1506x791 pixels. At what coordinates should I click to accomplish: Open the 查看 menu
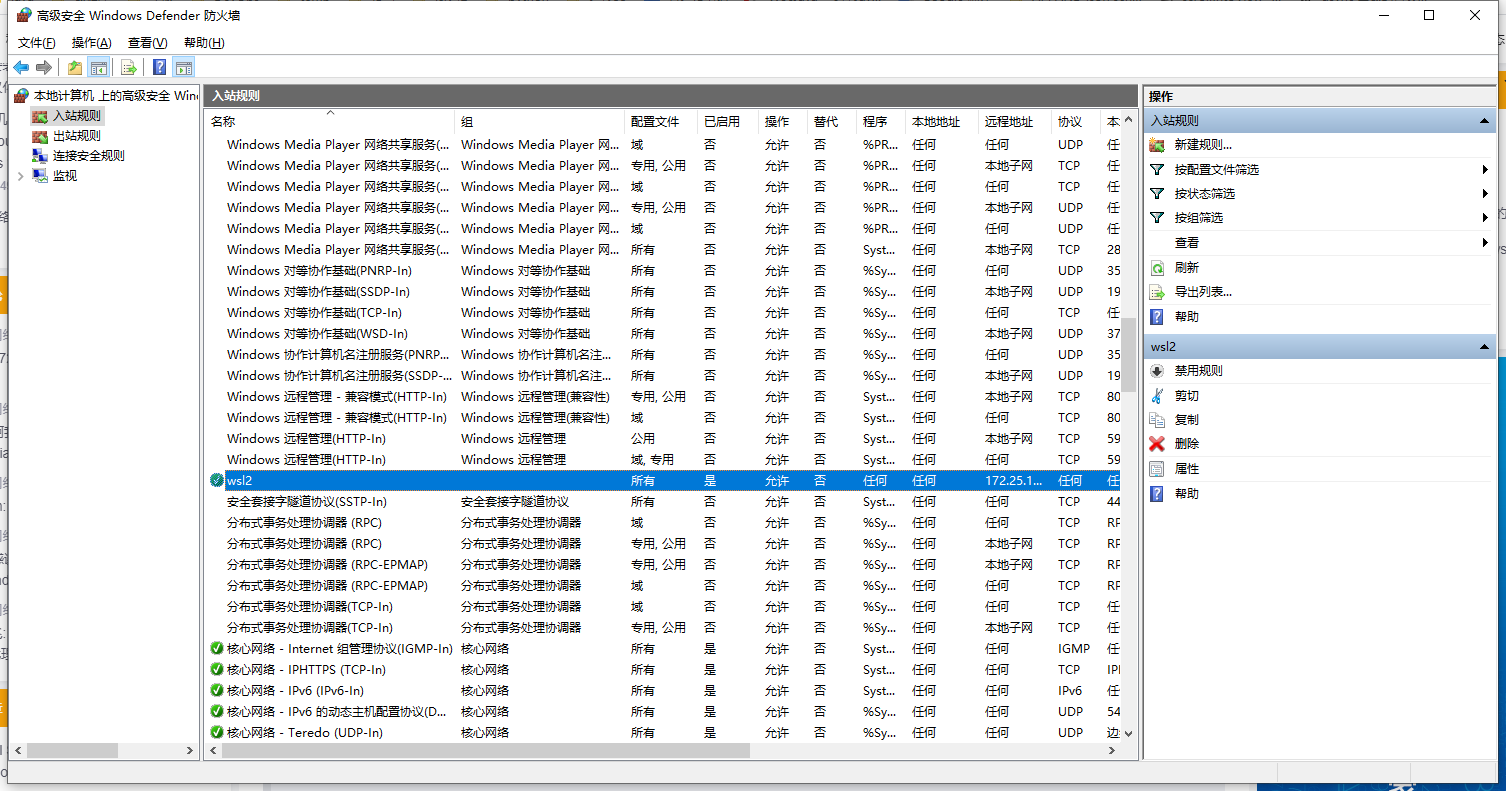click(x=146, y=42)
